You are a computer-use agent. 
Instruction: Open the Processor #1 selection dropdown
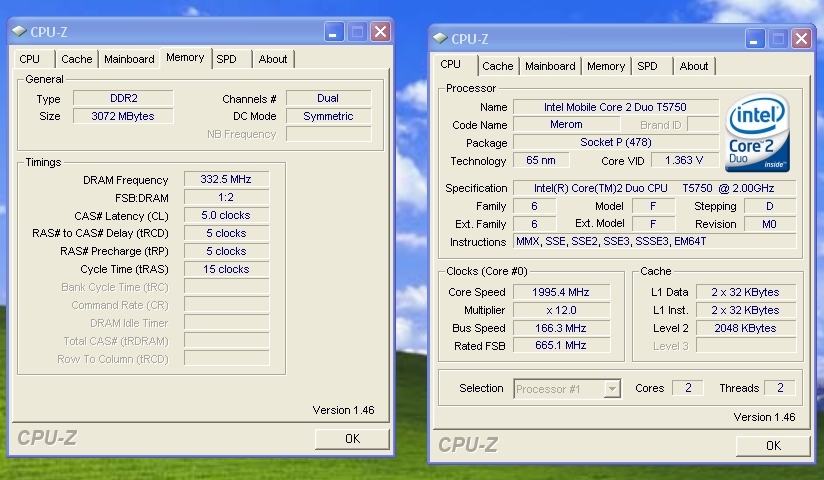pos(612,389)
